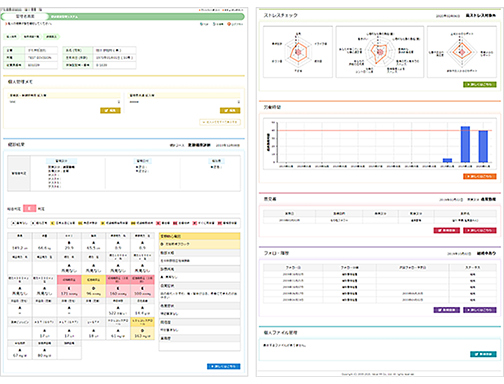The image size is (504, 384).
Task: Click the pink overall judgment badge
Action: [29, 209]
